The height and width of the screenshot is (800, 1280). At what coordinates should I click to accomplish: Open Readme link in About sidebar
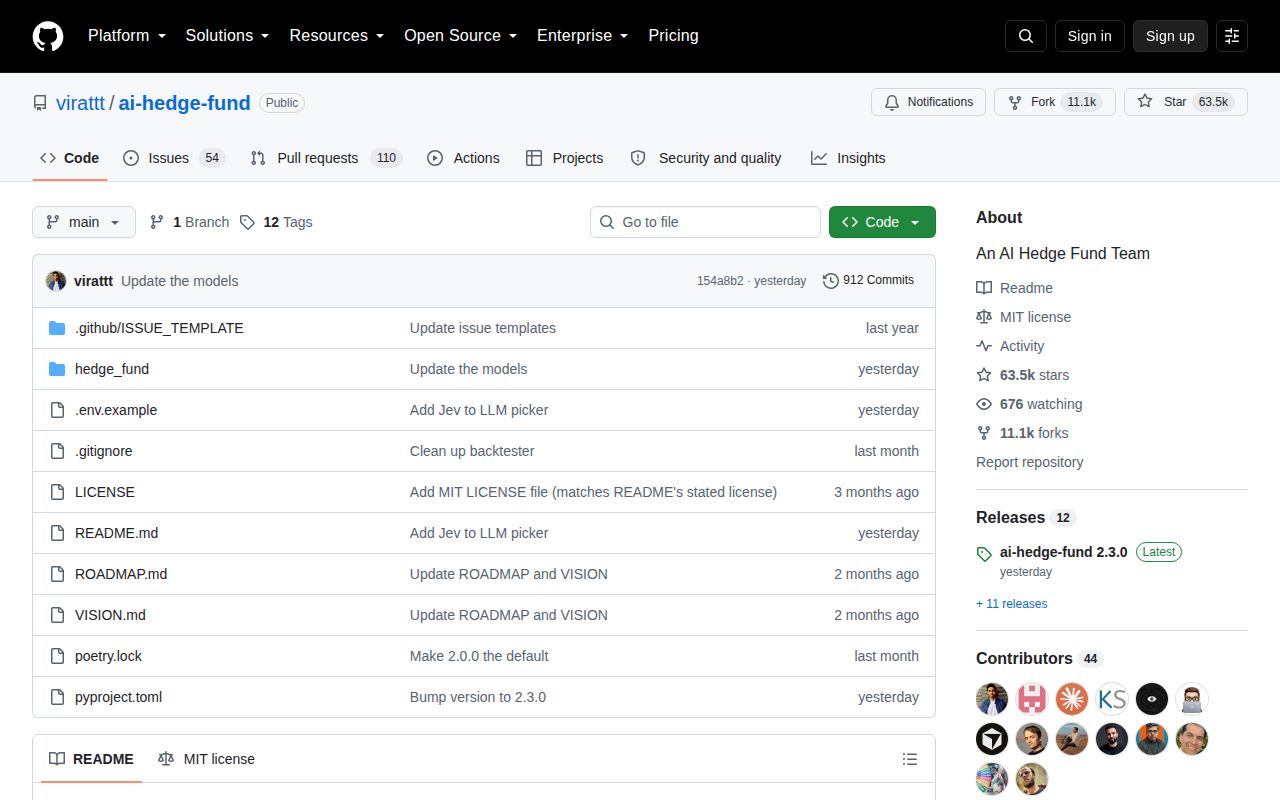click(x=1014, y=288)
